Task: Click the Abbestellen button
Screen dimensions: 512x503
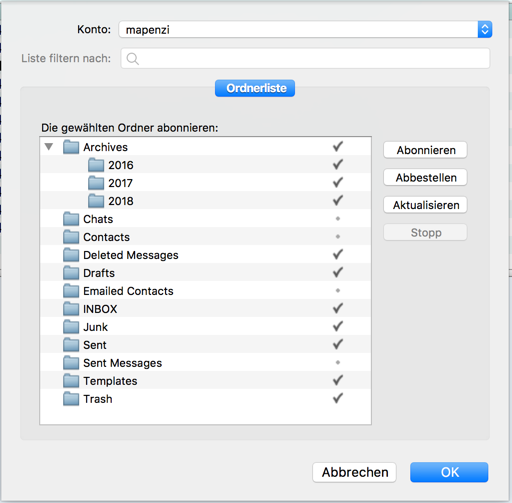Action: pos(425,178)
